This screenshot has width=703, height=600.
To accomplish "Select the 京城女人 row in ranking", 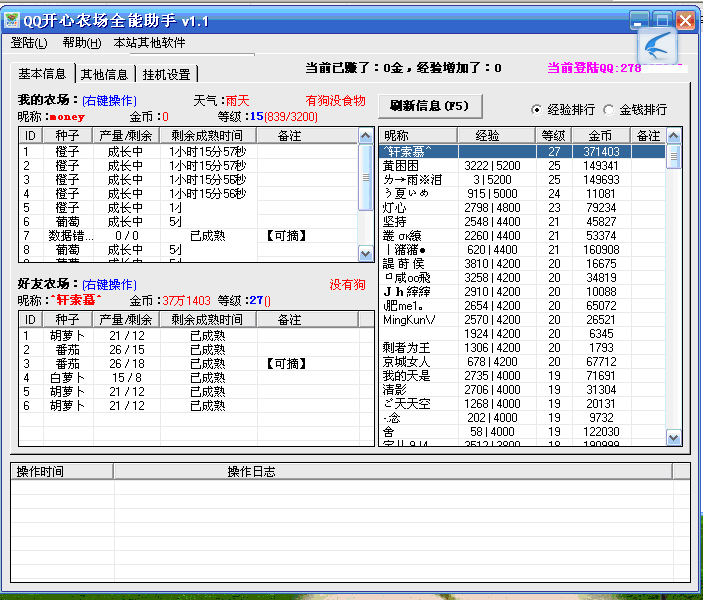I will point(522,361).
